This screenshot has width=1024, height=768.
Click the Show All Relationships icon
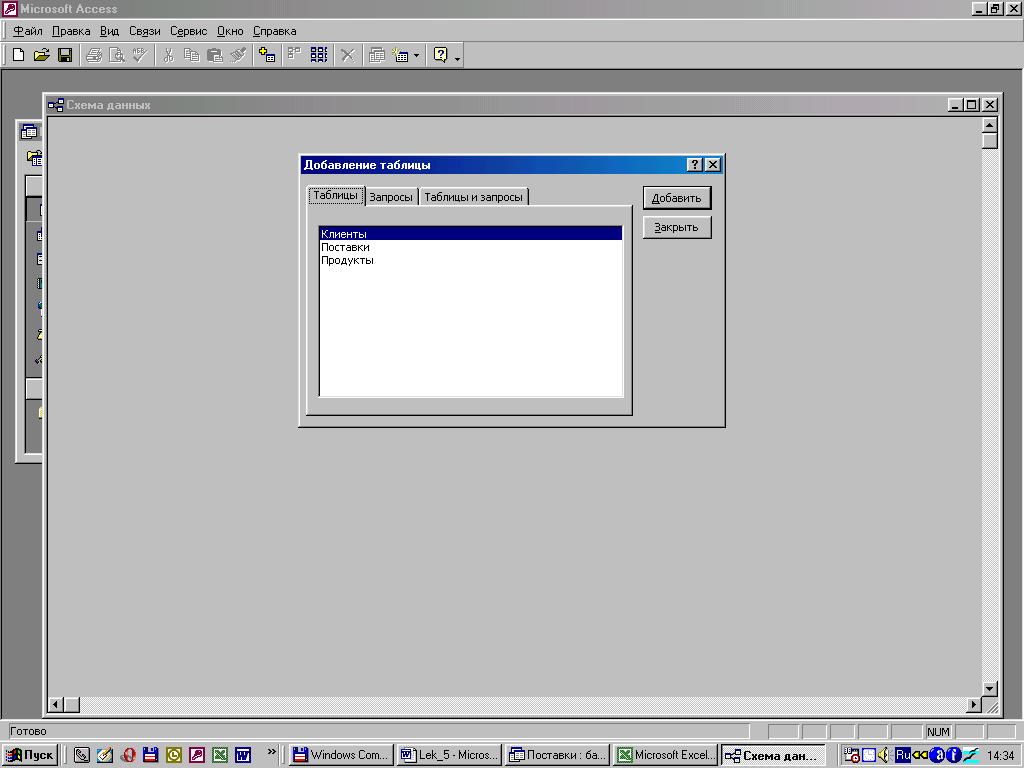319,56
